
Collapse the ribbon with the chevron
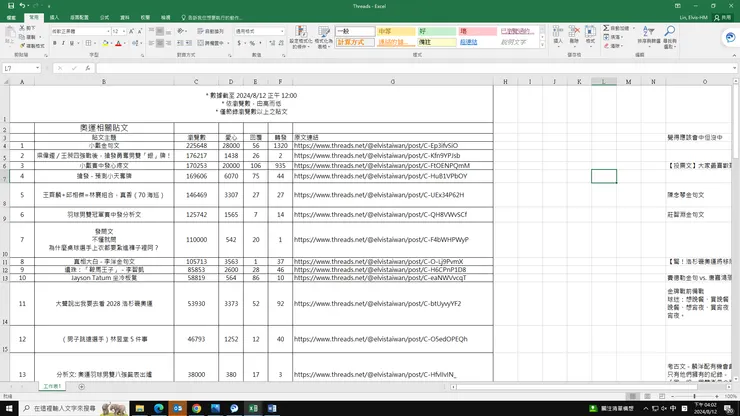point(734,55)
